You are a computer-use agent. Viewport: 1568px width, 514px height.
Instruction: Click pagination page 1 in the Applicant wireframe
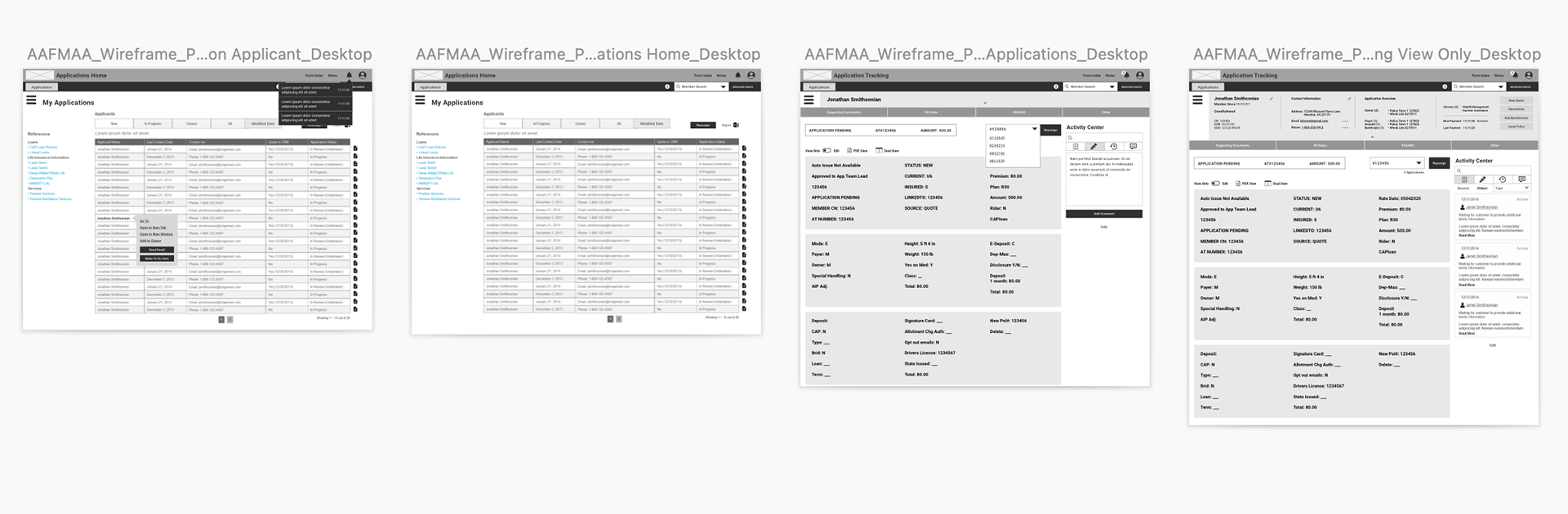tap(221, 319)
